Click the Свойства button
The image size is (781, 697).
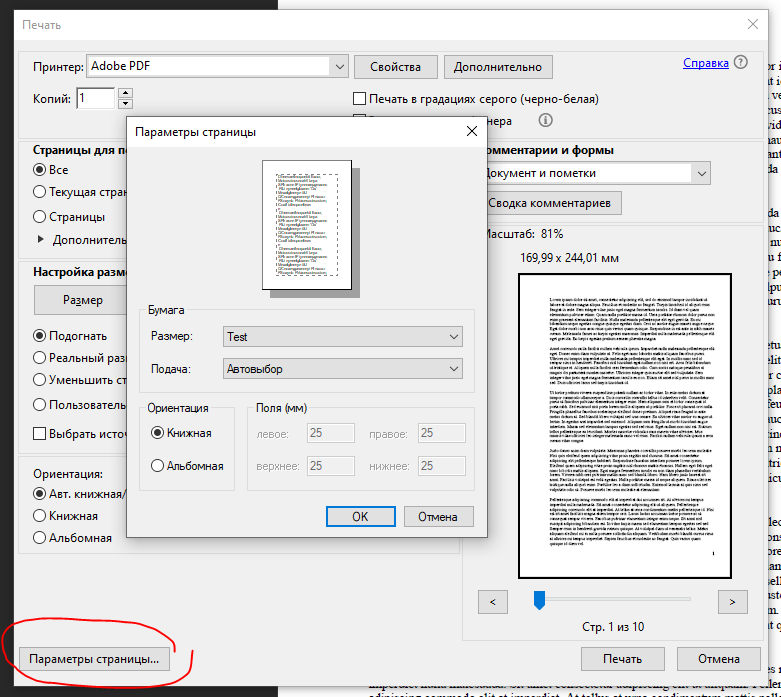(395, 67)
